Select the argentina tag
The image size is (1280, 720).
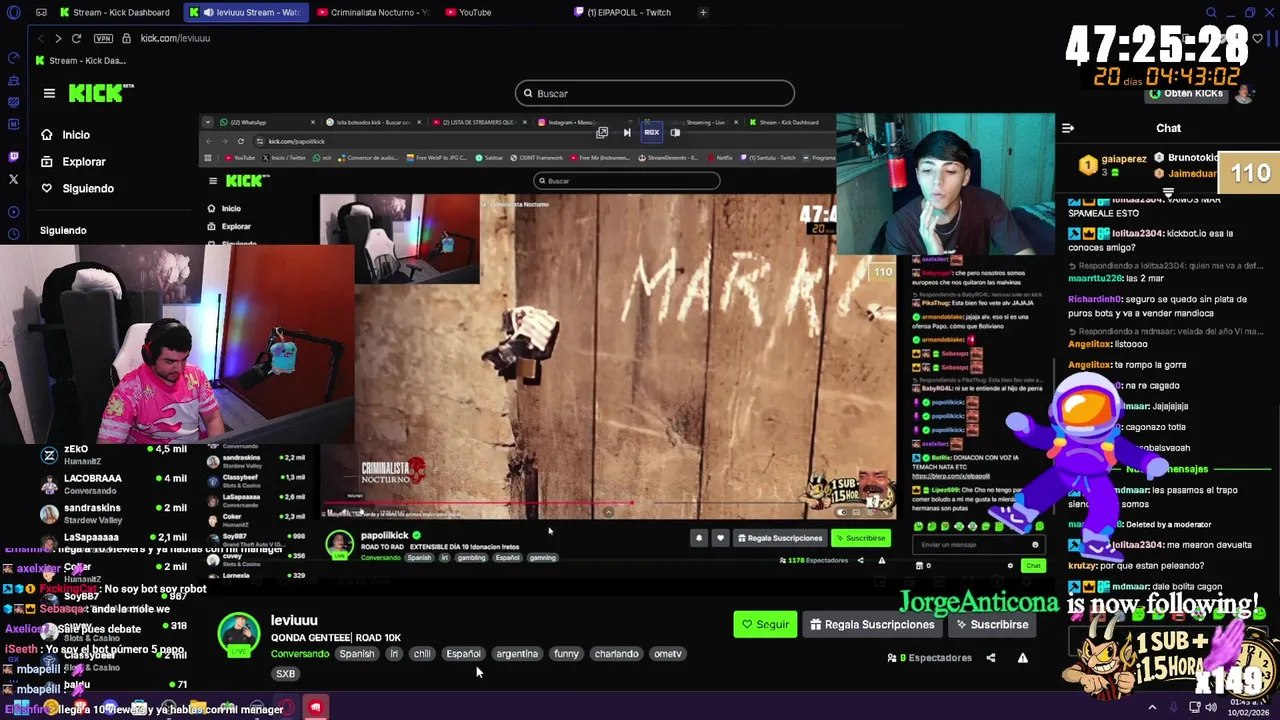click(x=517, y=654)
